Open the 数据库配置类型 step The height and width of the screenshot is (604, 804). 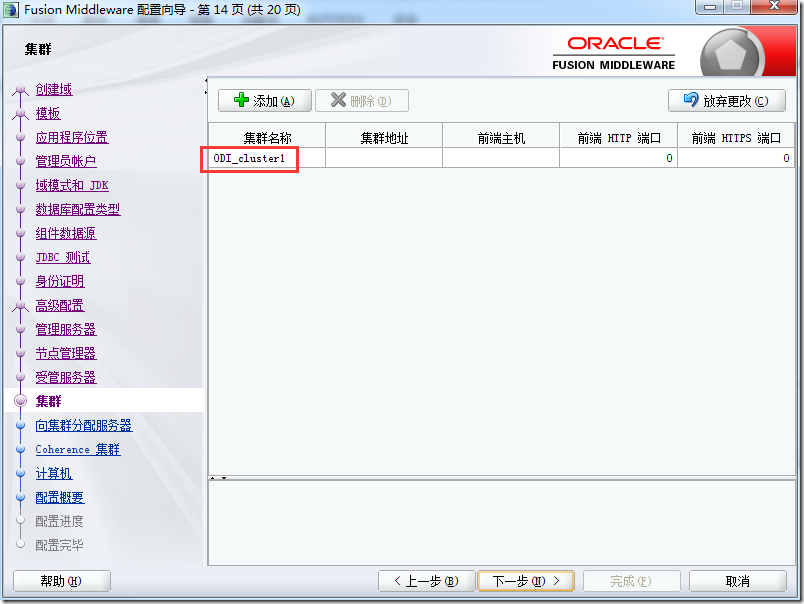78,209
